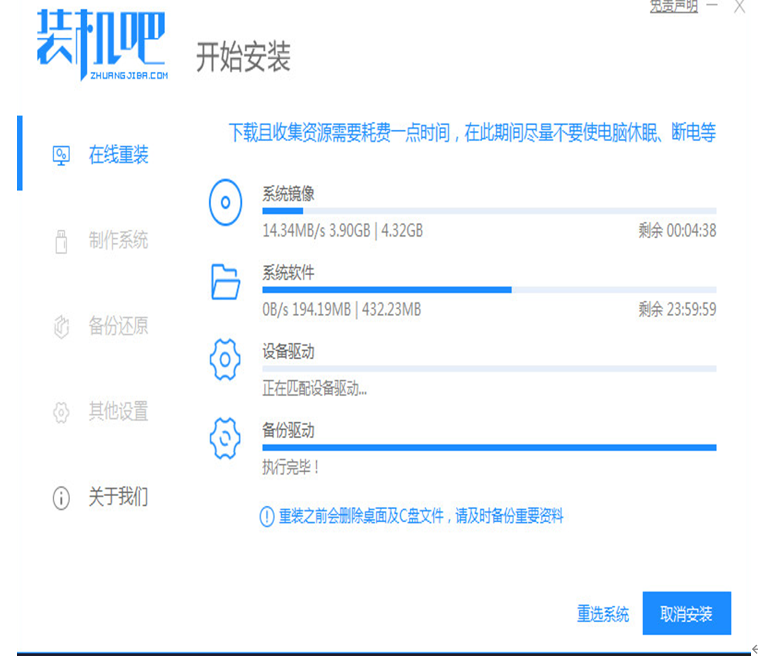
Task: Click the 系统镜像 disc icon
Action: point(226,205)
